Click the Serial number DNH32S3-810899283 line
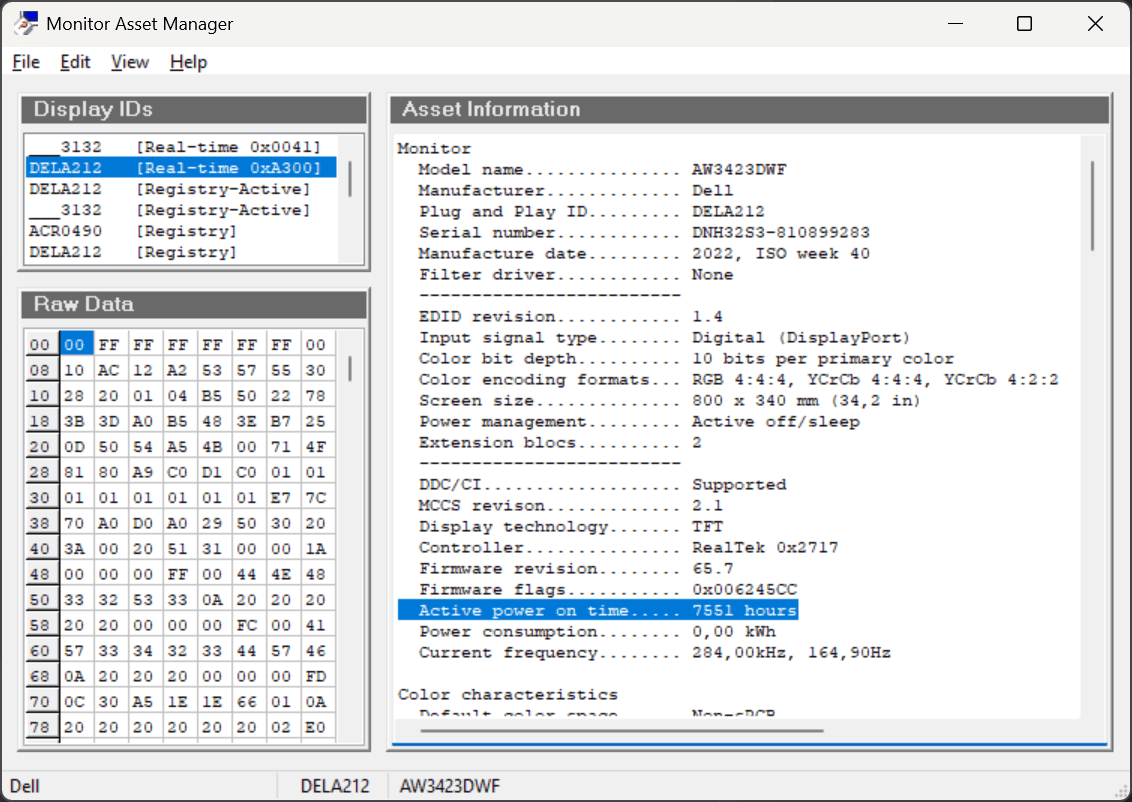Viewport: 1132px width, 802px height. click(x=644, y=232)
